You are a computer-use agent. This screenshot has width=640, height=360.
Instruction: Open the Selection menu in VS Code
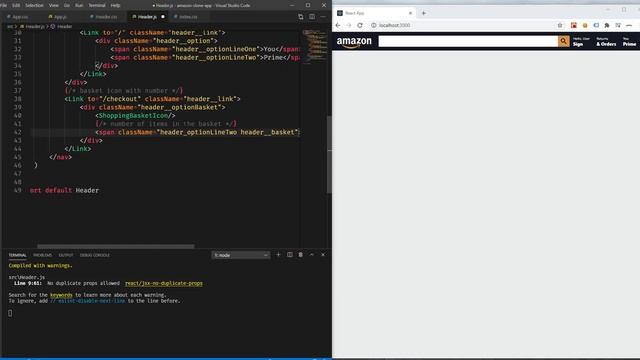pyautogui.click(x=34, y=5)
